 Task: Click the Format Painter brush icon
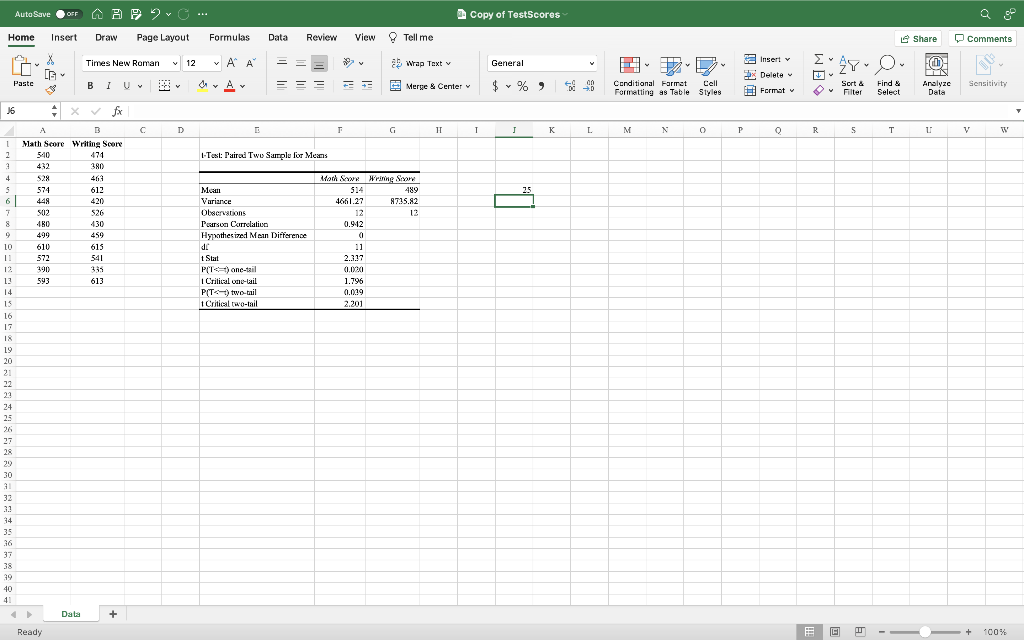(50, 89)
